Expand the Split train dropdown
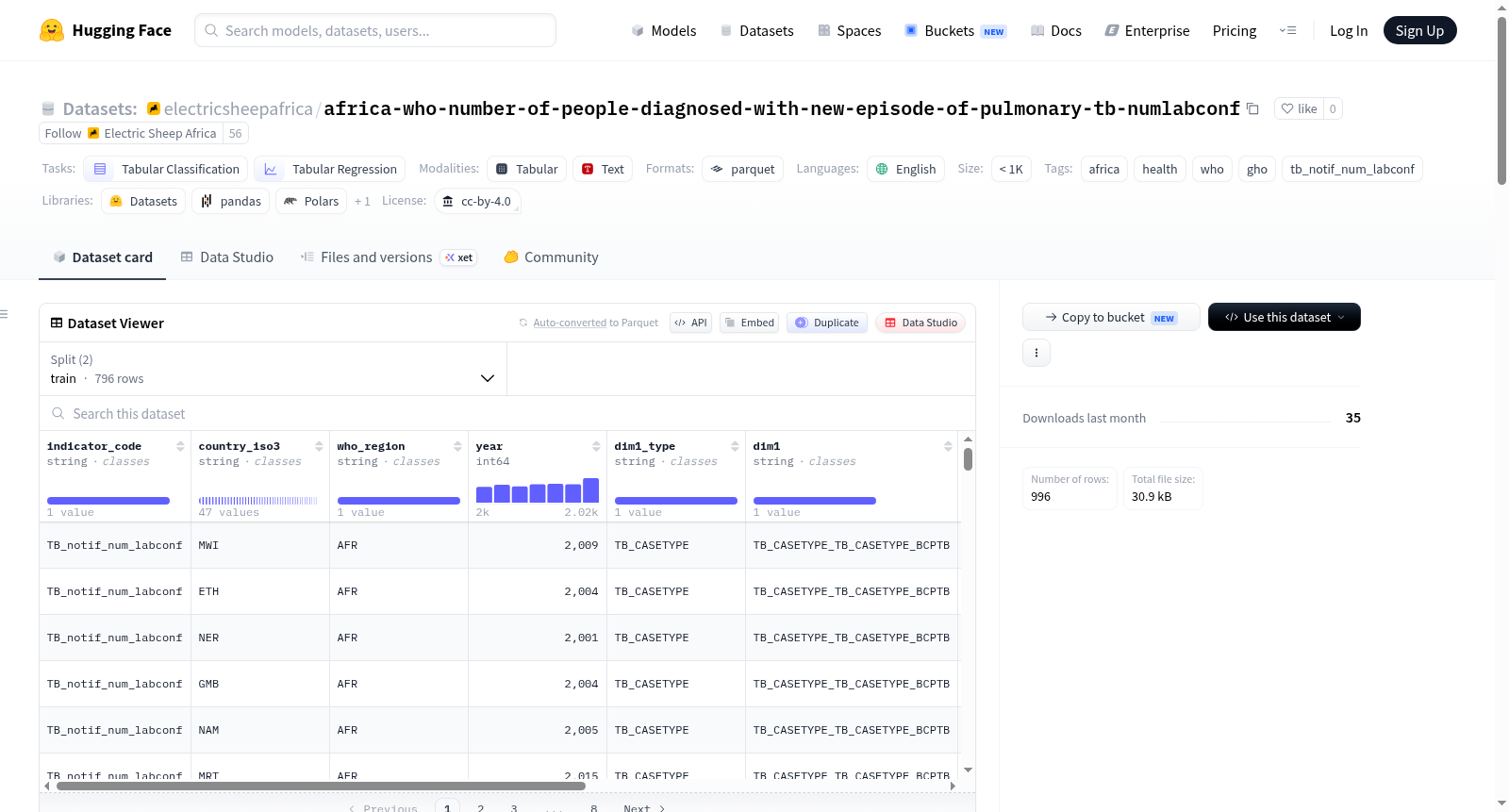Screen dimensions: 1509x812 273,369
